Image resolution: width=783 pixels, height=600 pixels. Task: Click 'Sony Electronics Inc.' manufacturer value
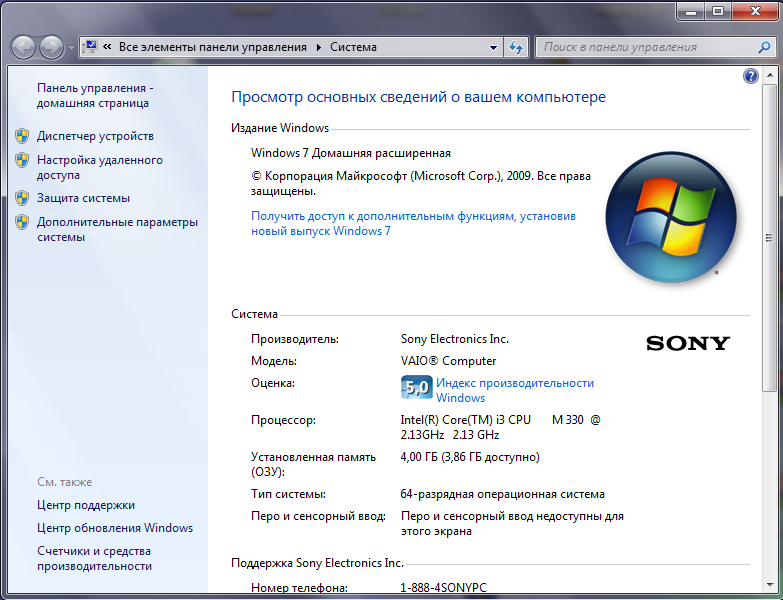tap(454, 339)
